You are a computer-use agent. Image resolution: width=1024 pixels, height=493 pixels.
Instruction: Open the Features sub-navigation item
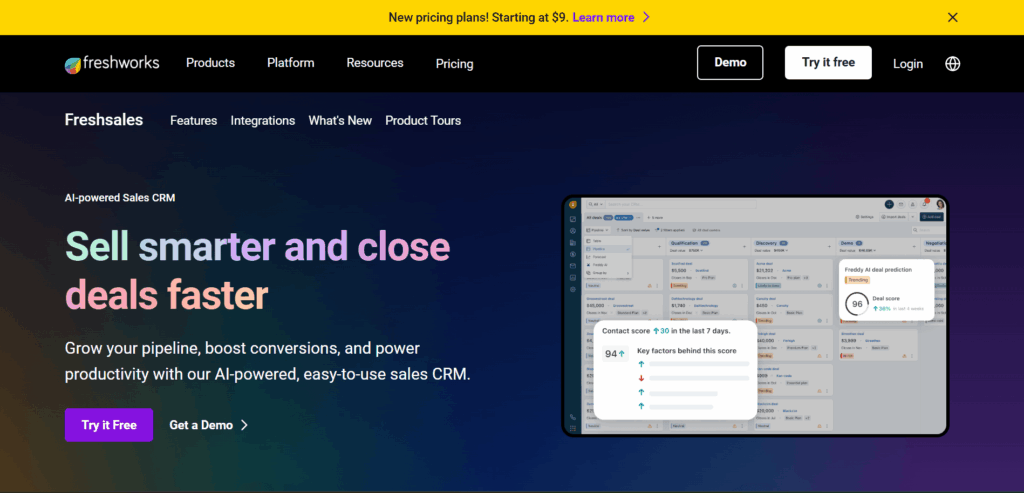tap(193, 121)
